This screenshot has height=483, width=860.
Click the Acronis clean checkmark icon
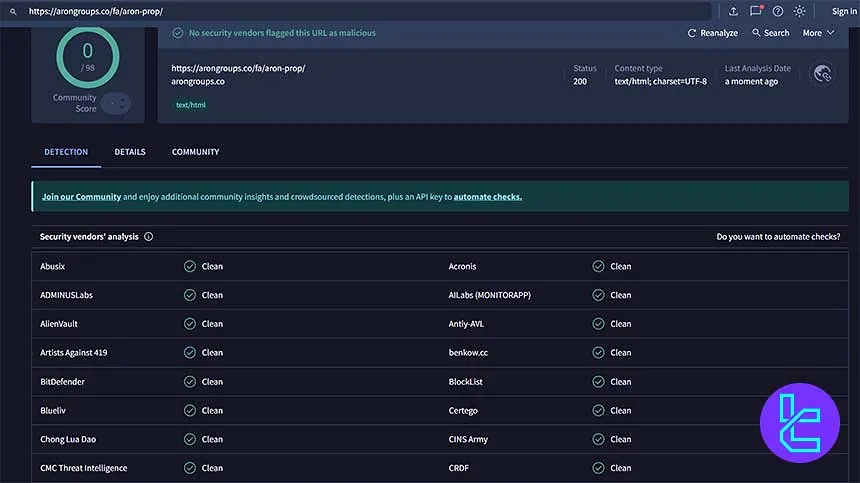tap(598, 266)
